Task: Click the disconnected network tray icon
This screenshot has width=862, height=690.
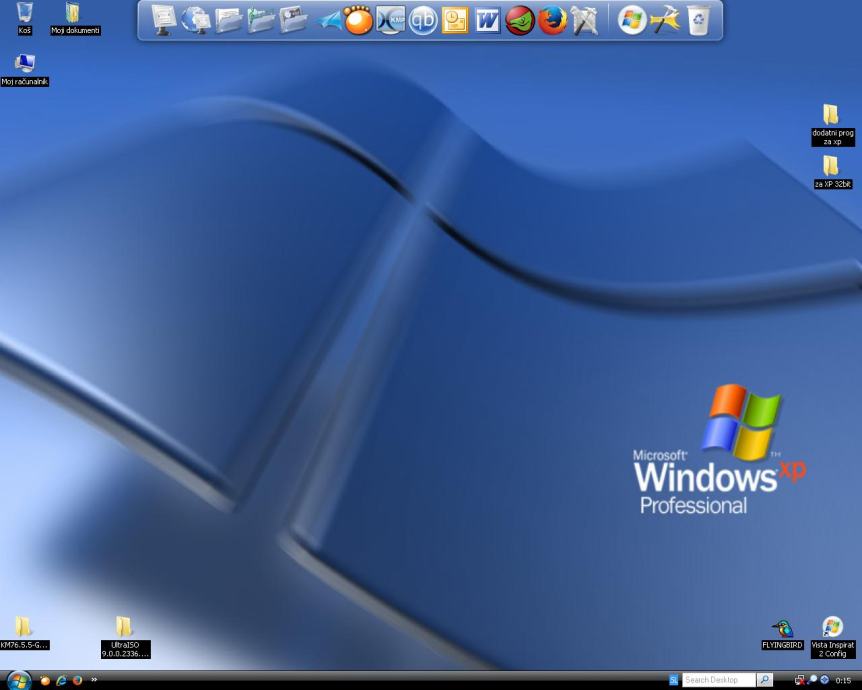Action: (x=800, y=680)
